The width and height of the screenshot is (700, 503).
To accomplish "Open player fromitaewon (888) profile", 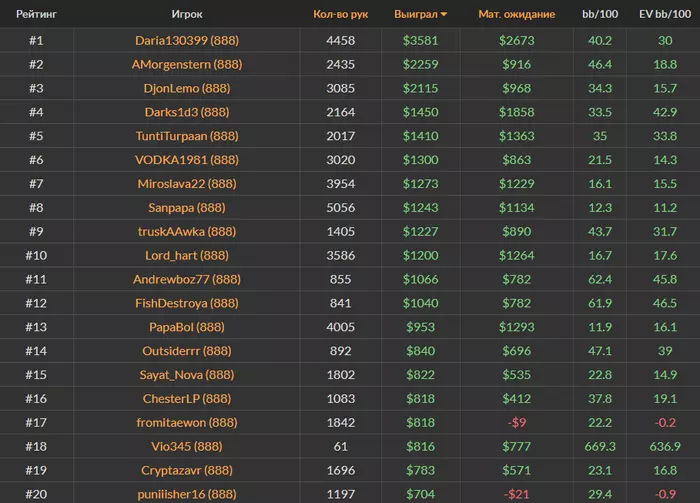I will [187, 423].
